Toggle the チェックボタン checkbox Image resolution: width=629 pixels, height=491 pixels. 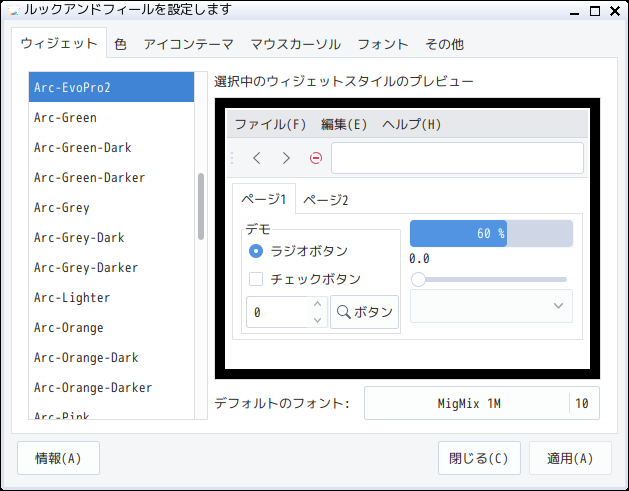(256, 279)
